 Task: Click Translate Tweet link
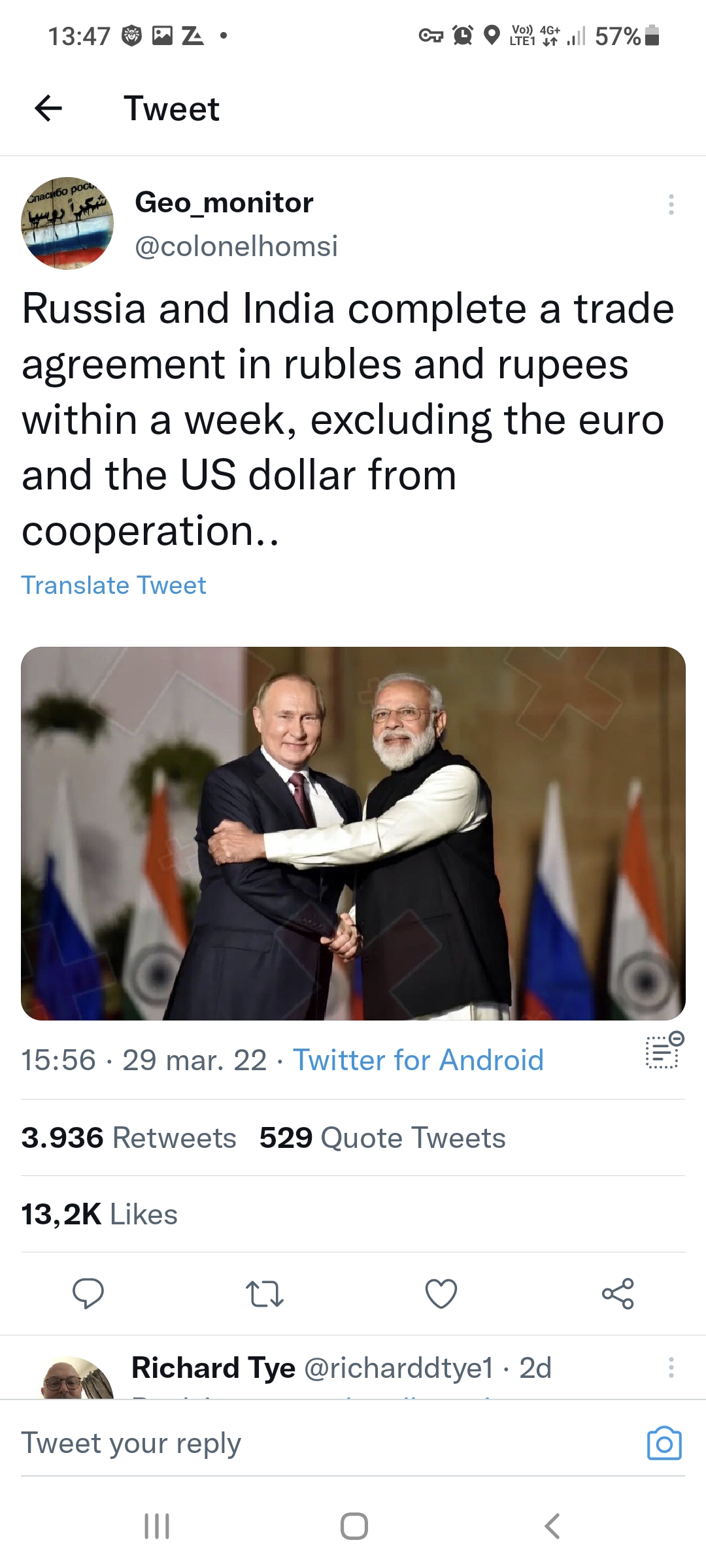pyautogui.click(x=114, y=585)
